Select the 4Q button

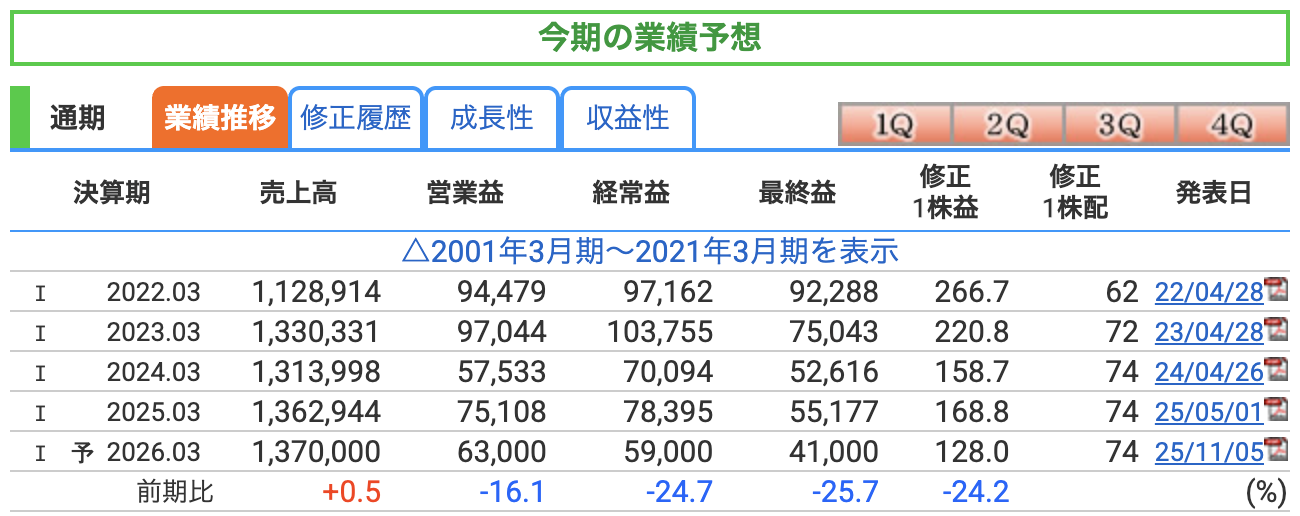(x=1231, y=125)
